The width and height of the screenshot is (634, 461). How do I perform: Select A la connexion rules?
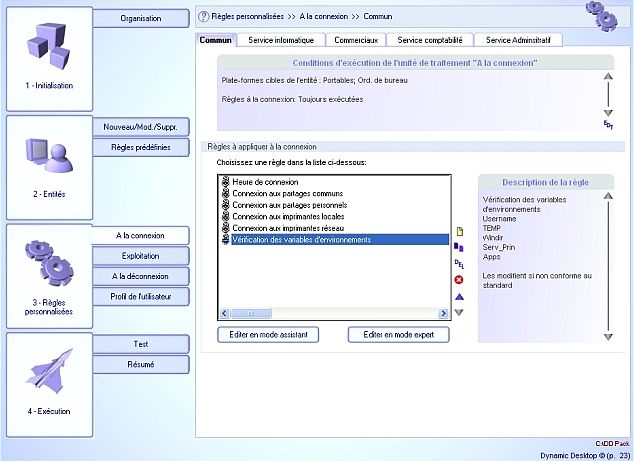(140, 235)
